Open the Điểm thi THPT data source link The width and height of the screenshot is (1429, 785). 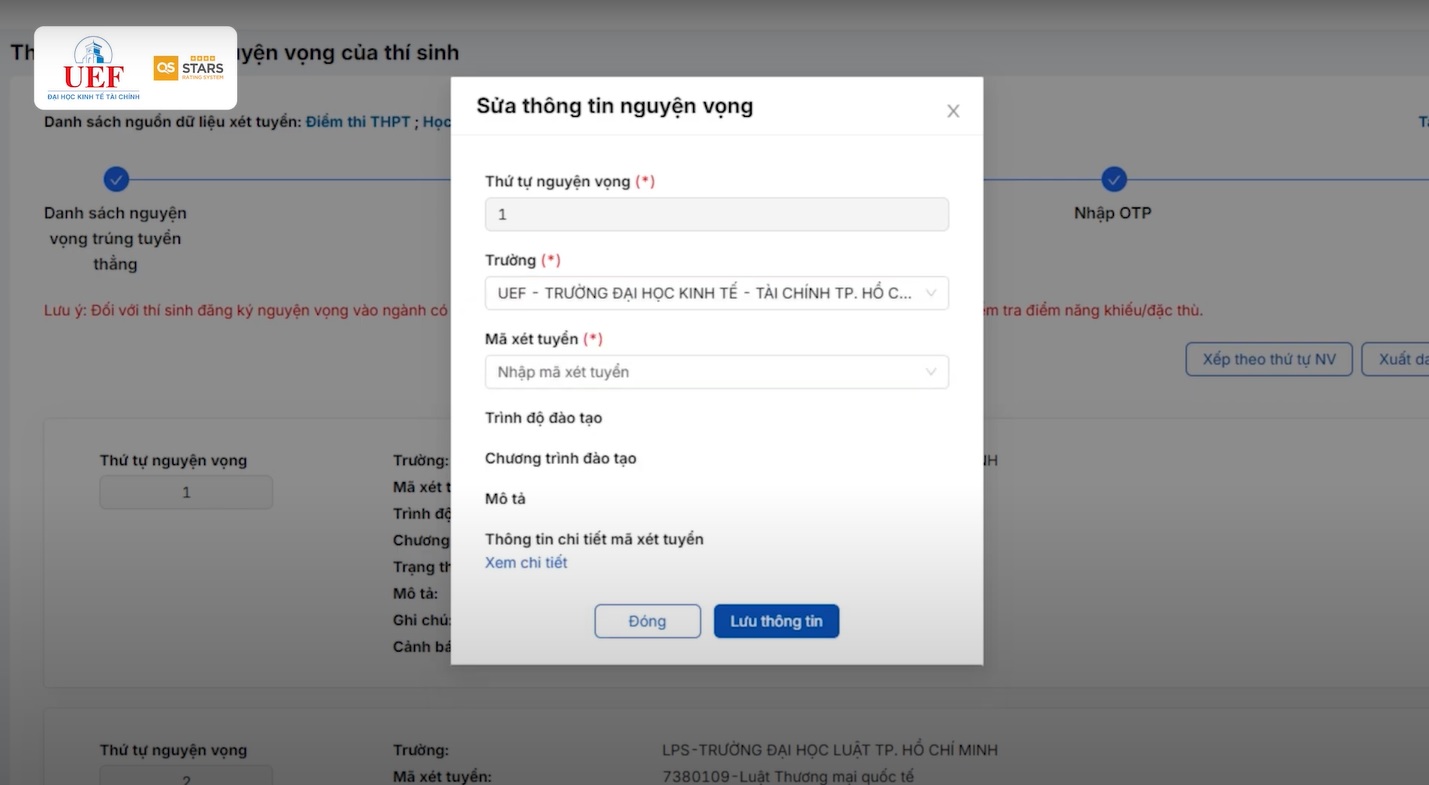[x=358, y=122]
